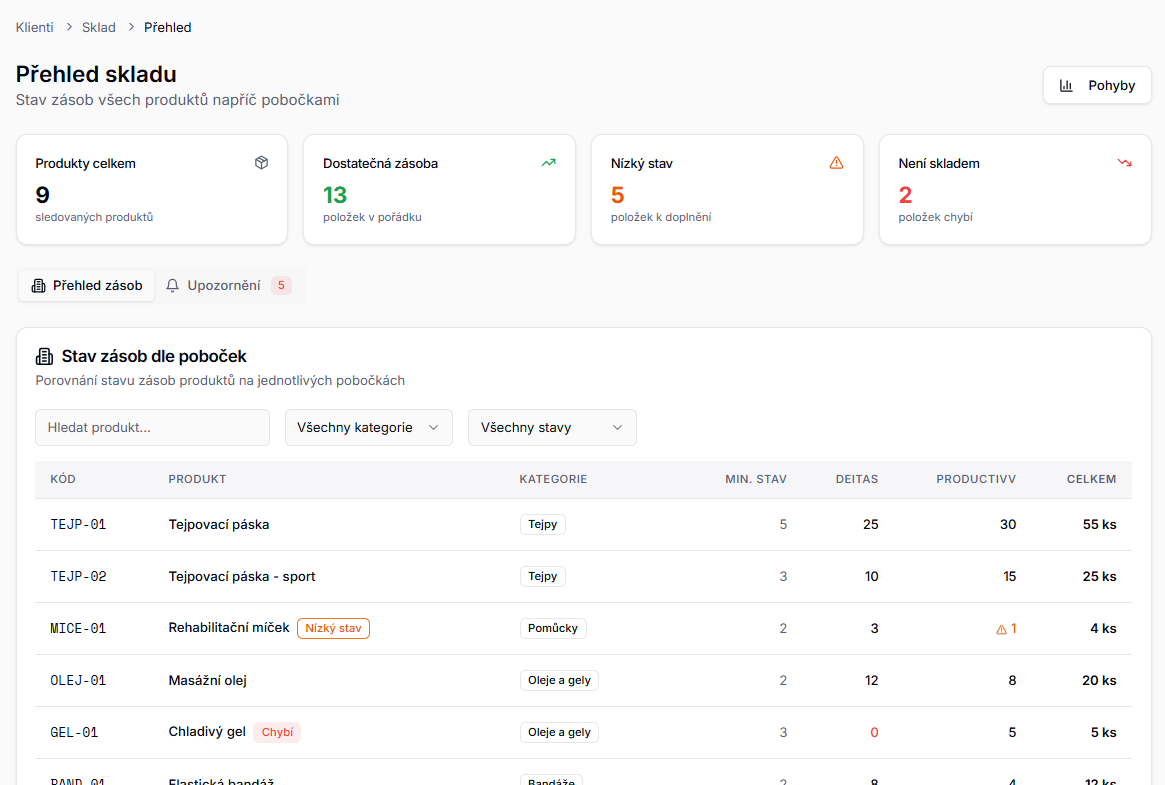
Task: Focus the Hledat produkt search field
Action: click(x=152, y=428)
